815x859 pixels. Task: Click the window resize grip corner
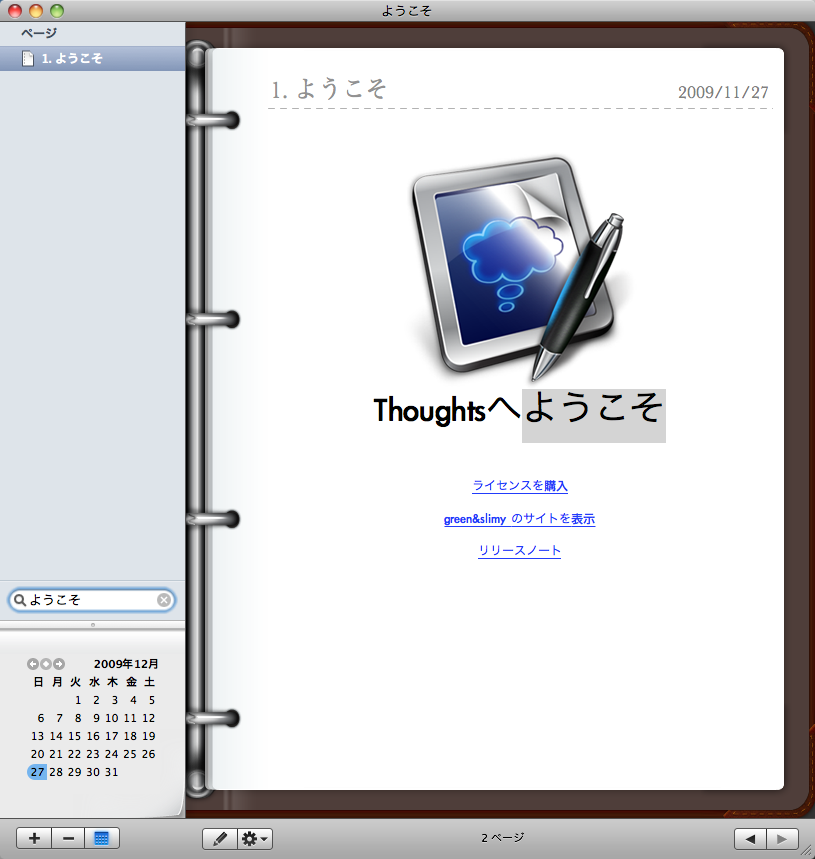807,851
